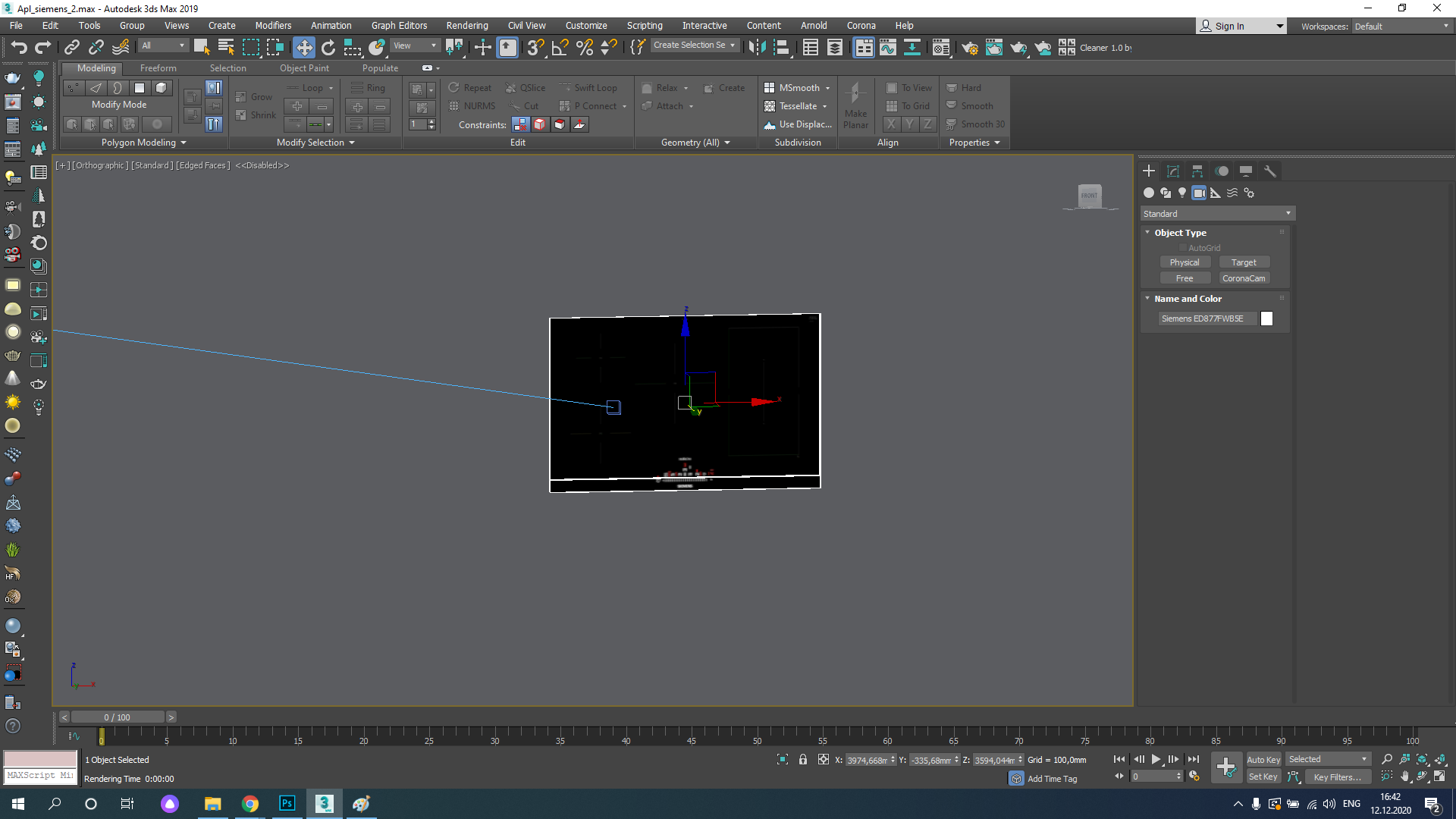Create a Physical camera
This screenshot has width=1456, height=819.
click(x=1185, y=262)
